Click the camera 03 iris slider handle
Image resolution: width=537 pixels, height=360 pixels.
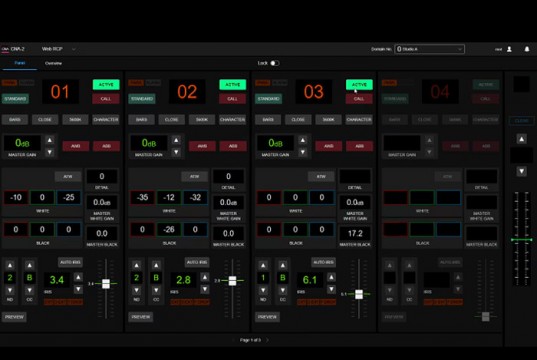tap(359, 294)
